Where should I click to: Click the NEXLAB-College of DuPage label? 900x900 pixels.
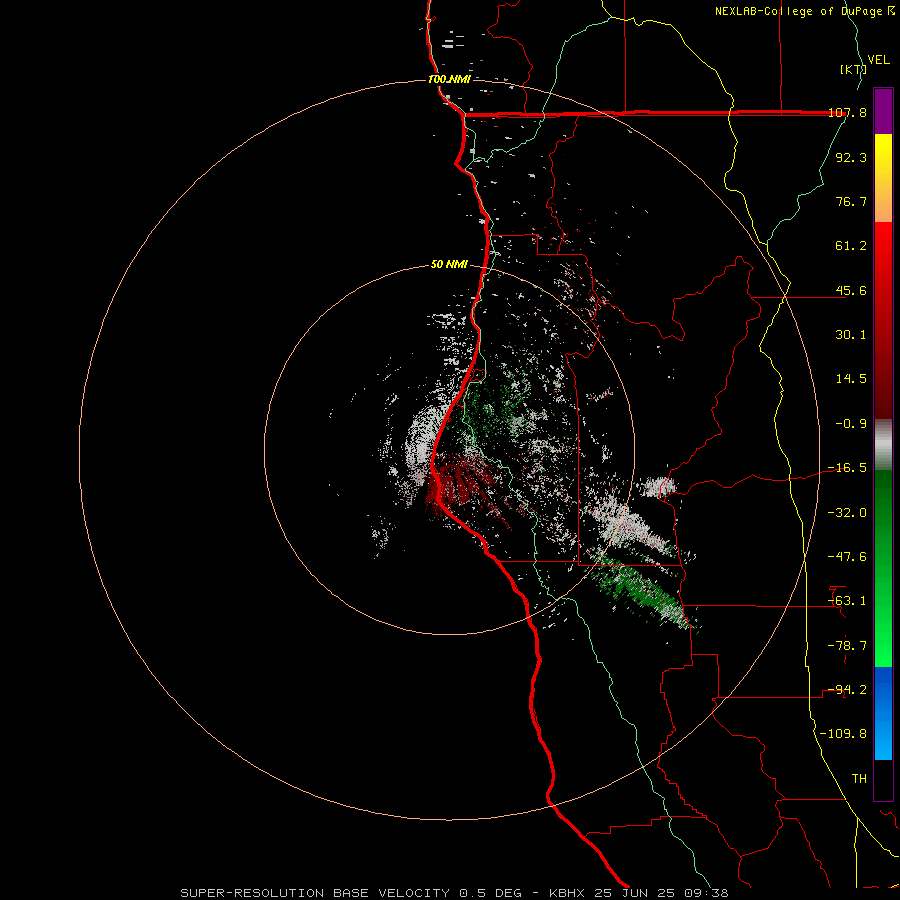tap(798, 11)
